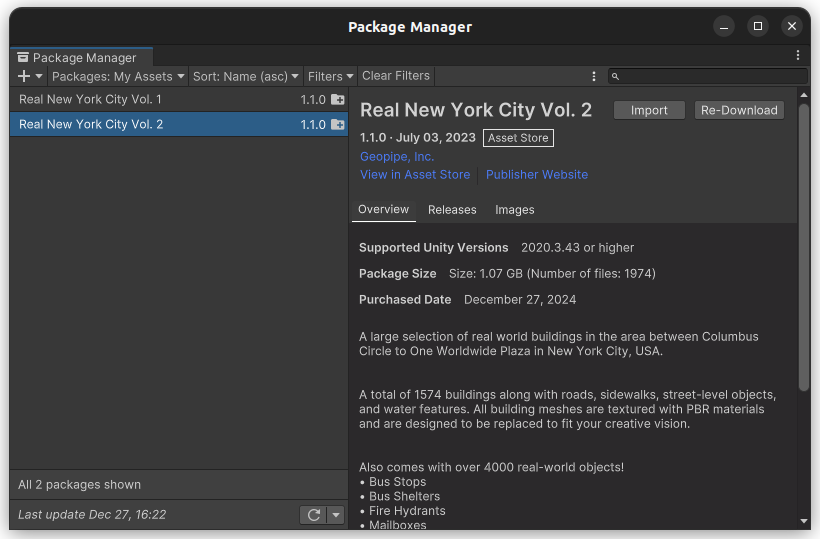Click the import icon on Vol. 2 row
The width and height of the screenshot is (820, 539).
coord(338,124)
